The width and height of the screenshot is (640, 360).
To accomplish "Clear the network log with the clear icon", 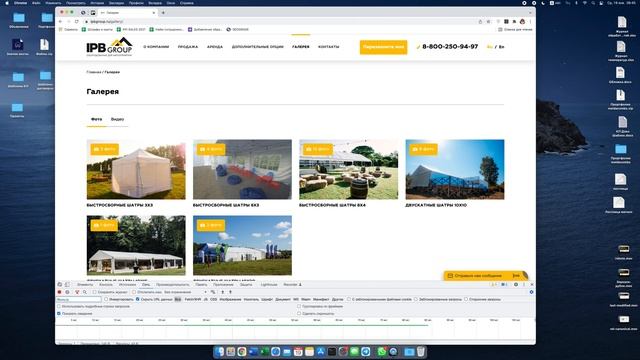I will [x=67, y=292].
